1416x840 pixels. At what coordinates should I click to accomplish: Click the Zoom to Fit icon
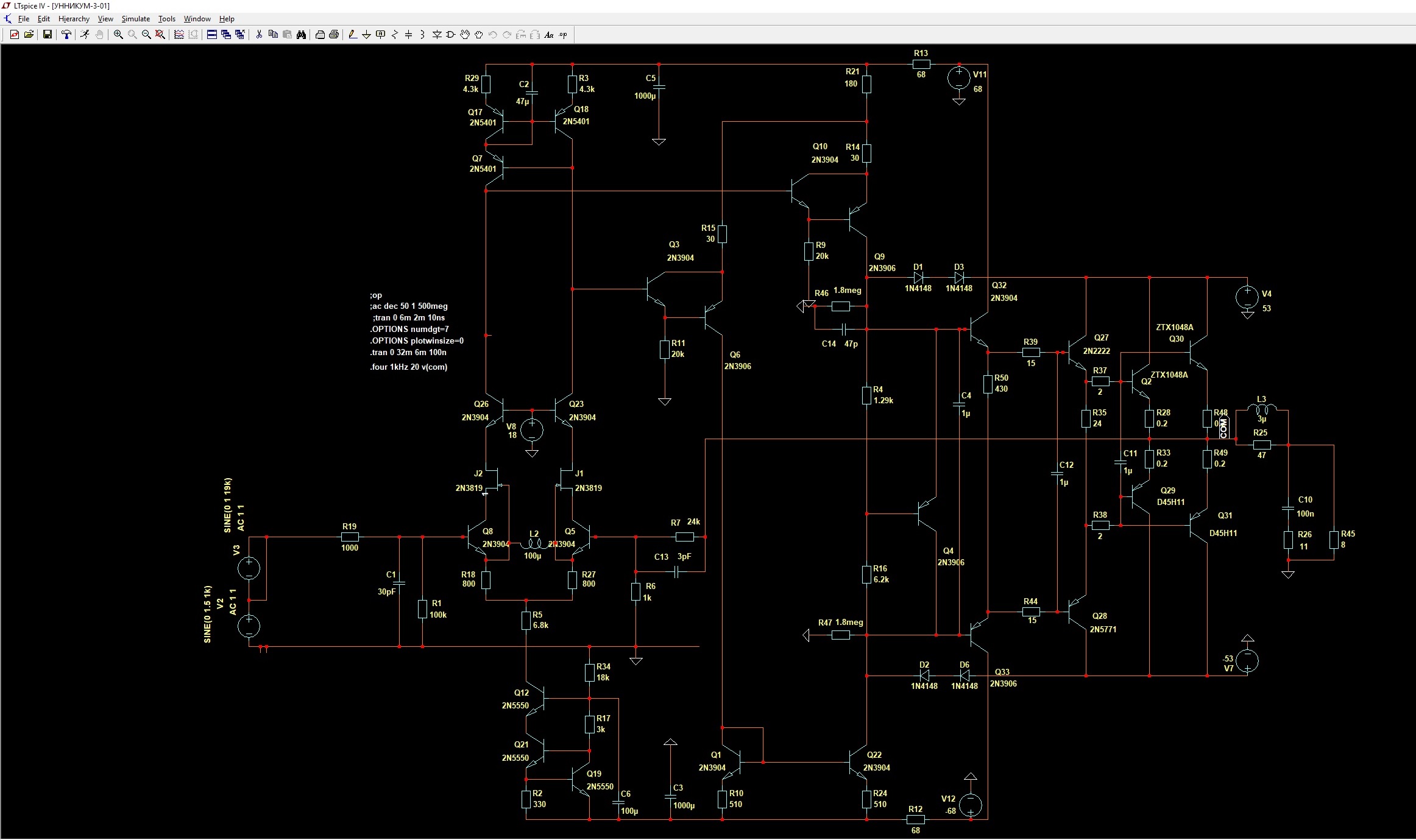160,35
